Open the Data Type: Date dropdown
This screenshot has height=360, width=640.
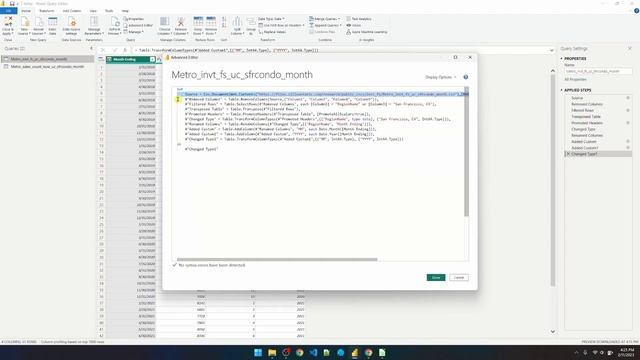click(271, 19)
